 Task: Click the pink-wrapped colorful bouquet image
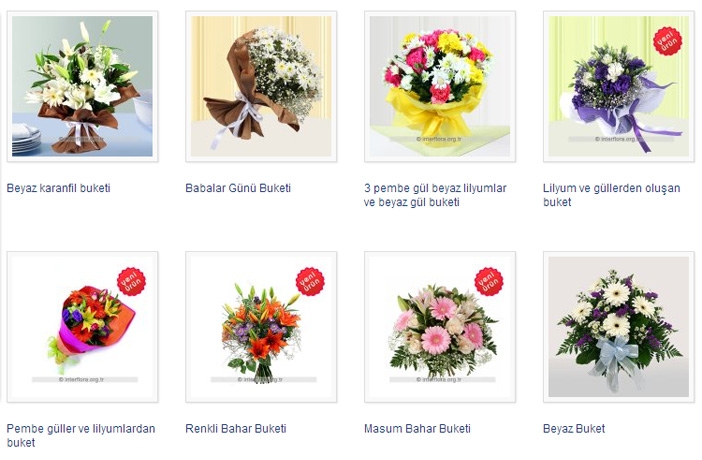tap(82, 327)
